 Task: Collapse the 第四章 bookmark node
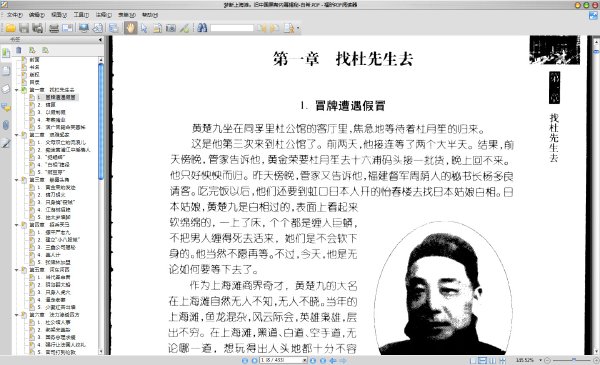(x=17, y=225)
